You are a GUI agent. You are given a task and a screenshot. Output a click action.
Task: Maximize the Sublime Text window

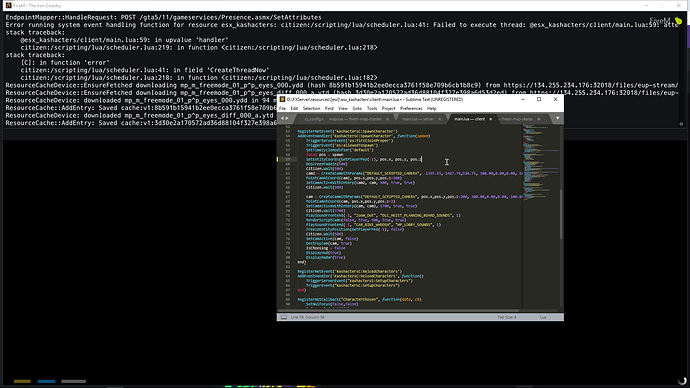(539, 99)
